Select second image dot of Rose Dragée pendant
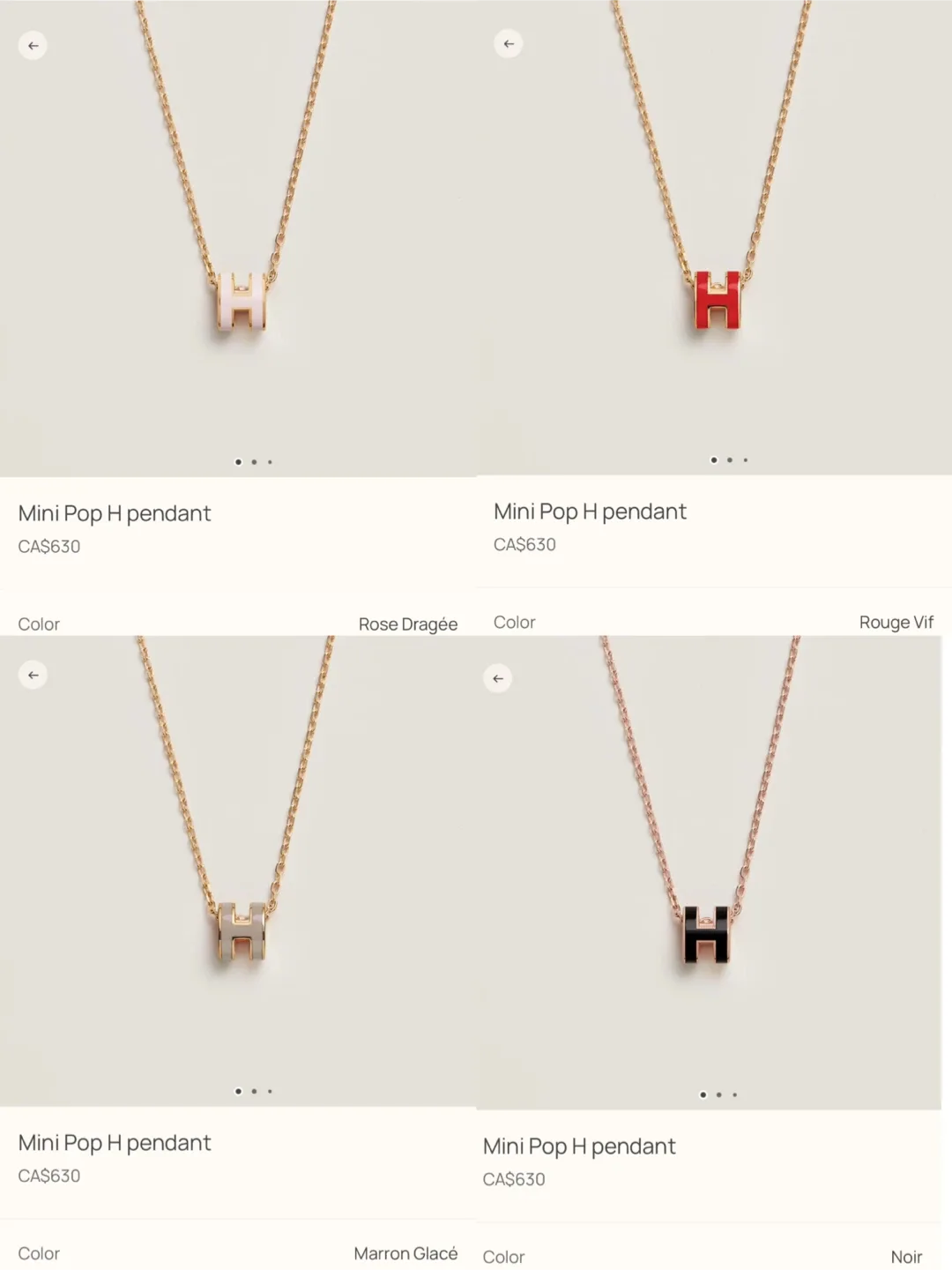 pyautogui.click(x=254, y=462)
